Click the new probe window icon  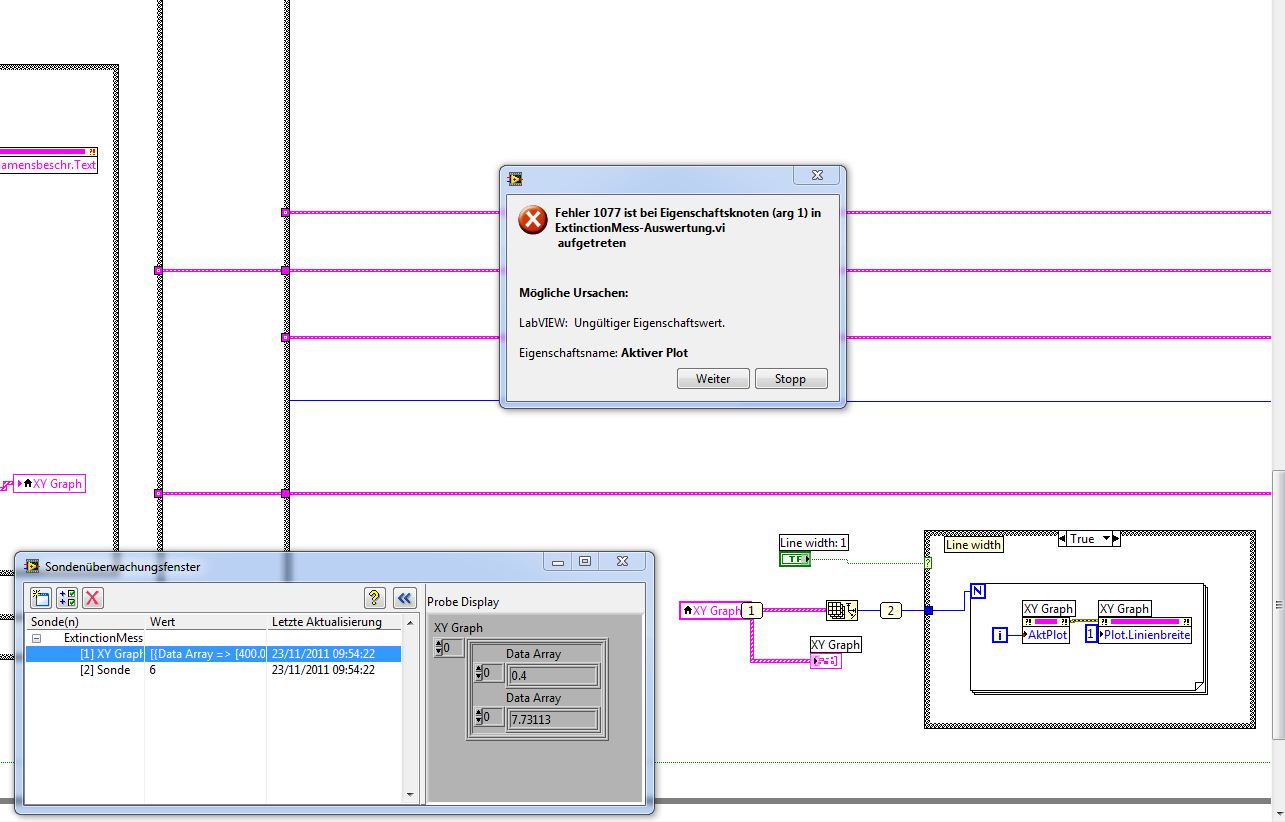click(x=40, y=598)
